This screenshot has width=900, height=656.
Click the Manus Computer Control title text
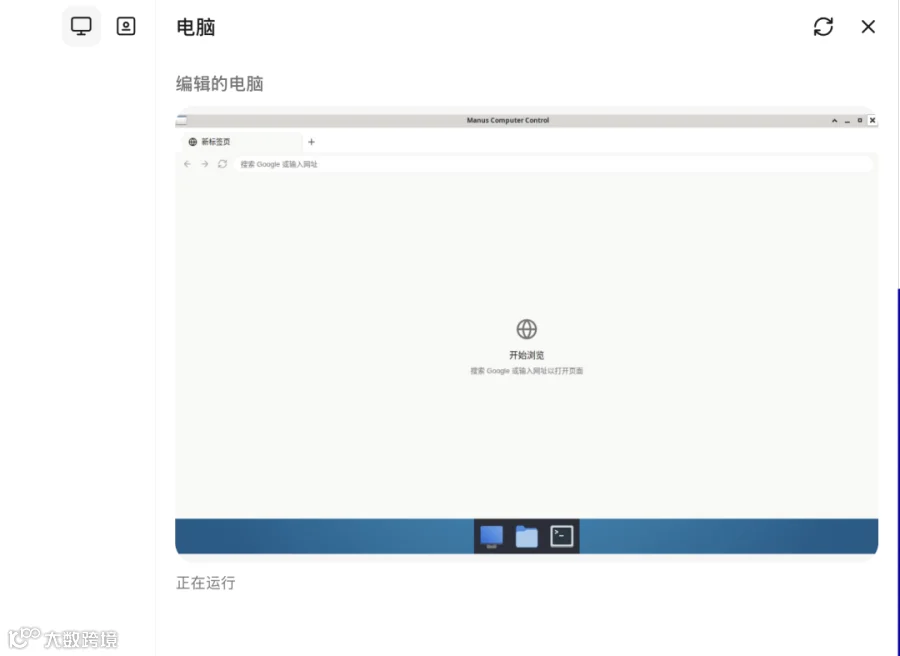[507, 121]
